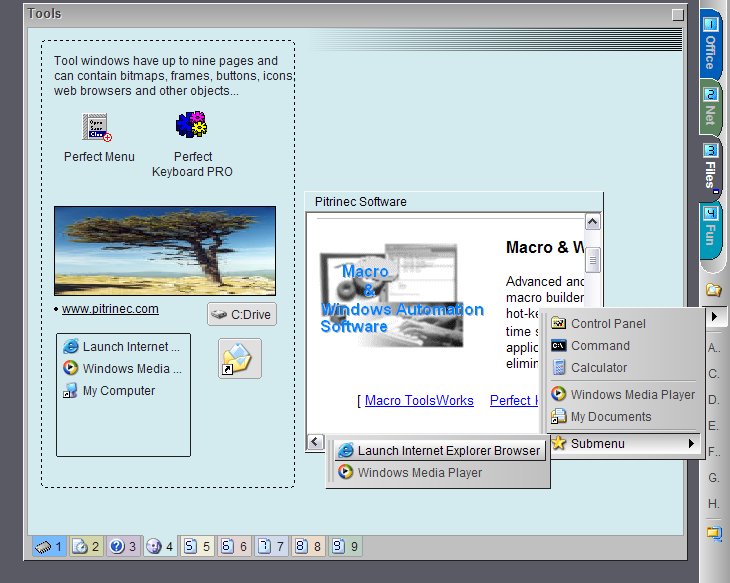730x583 pixels.
Task: Click the folder shortcut button
Action: pos(240,359)
